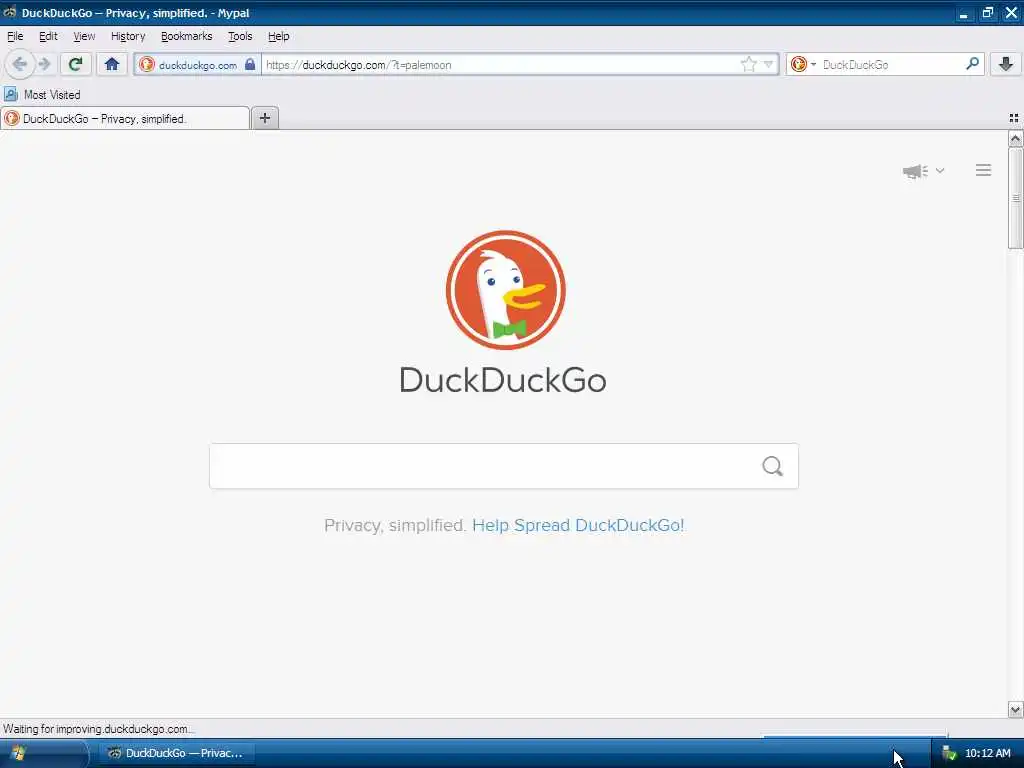Screen dimensions: 1024x768
Task: Click the network tray icon
Action: pyautogui.click(x=950, y=754)
